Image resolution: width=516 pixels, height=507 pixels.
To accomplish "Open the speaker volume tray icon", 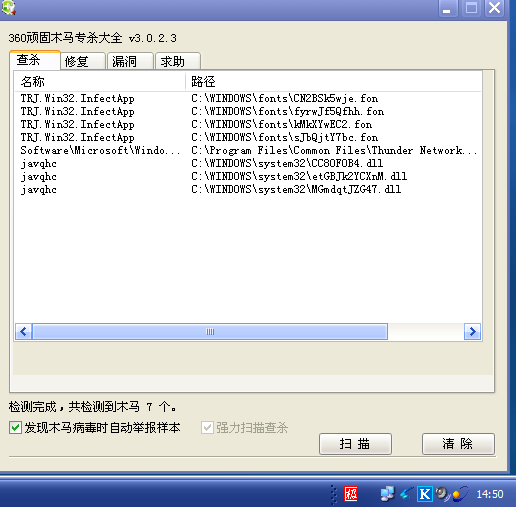I will 443,494.
